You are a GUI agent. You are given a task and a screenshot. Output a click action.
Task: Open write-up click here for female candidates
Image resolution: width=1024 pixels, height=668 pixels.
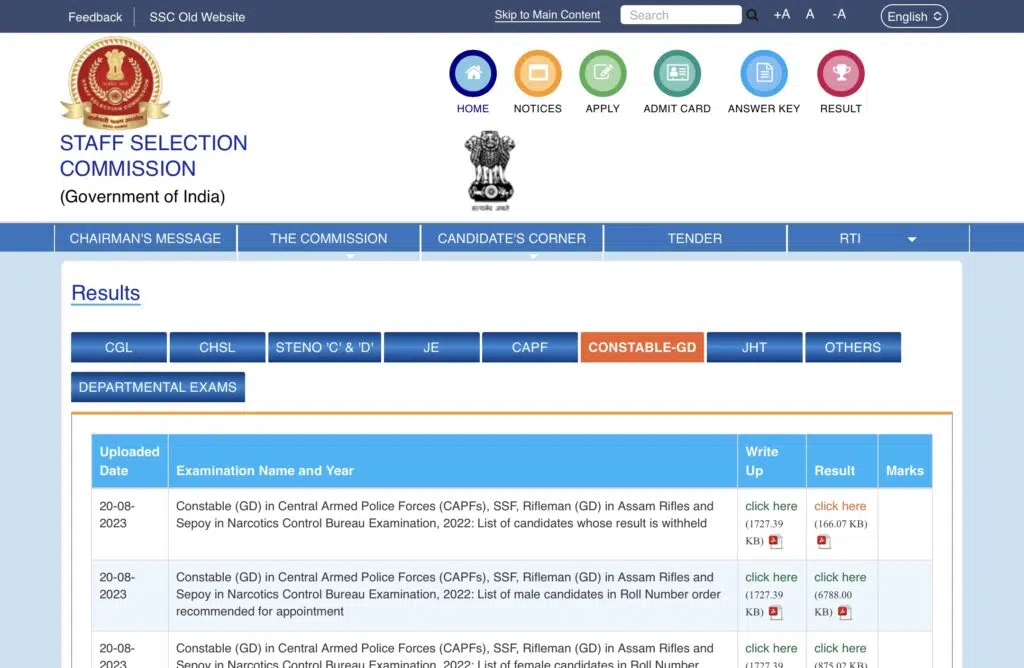pyautogui.click(x=771, y=648)
